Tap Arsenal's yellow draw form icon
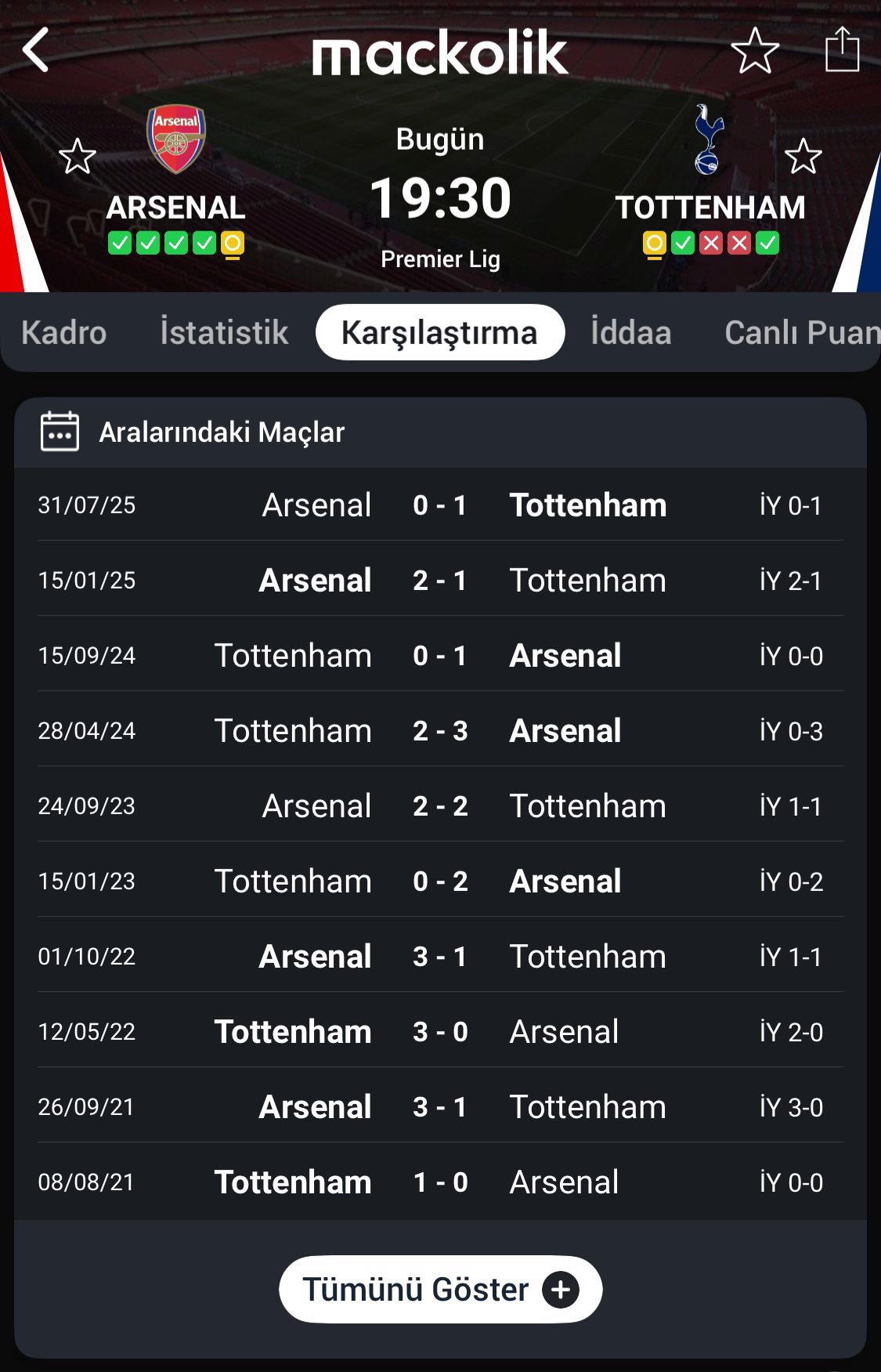 point(233,244)
